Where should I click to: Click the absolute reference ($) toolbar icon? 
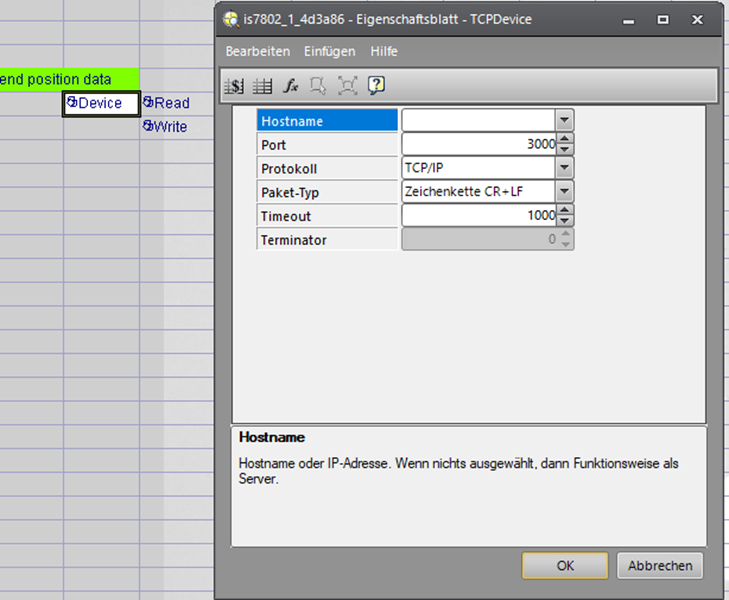click(234, 86)
